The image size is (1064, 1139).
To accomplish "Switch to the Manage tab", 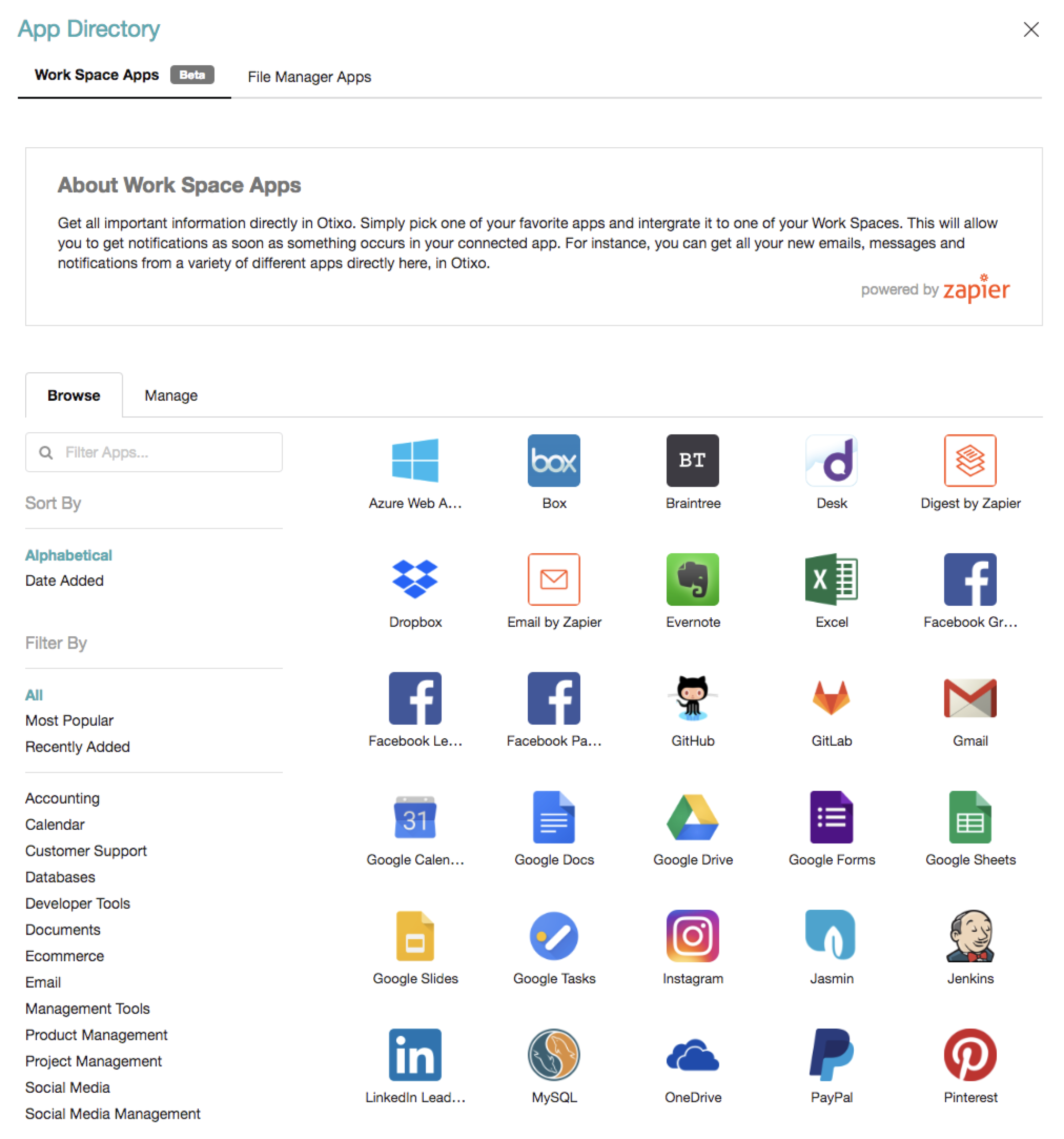I will point(172,395).
